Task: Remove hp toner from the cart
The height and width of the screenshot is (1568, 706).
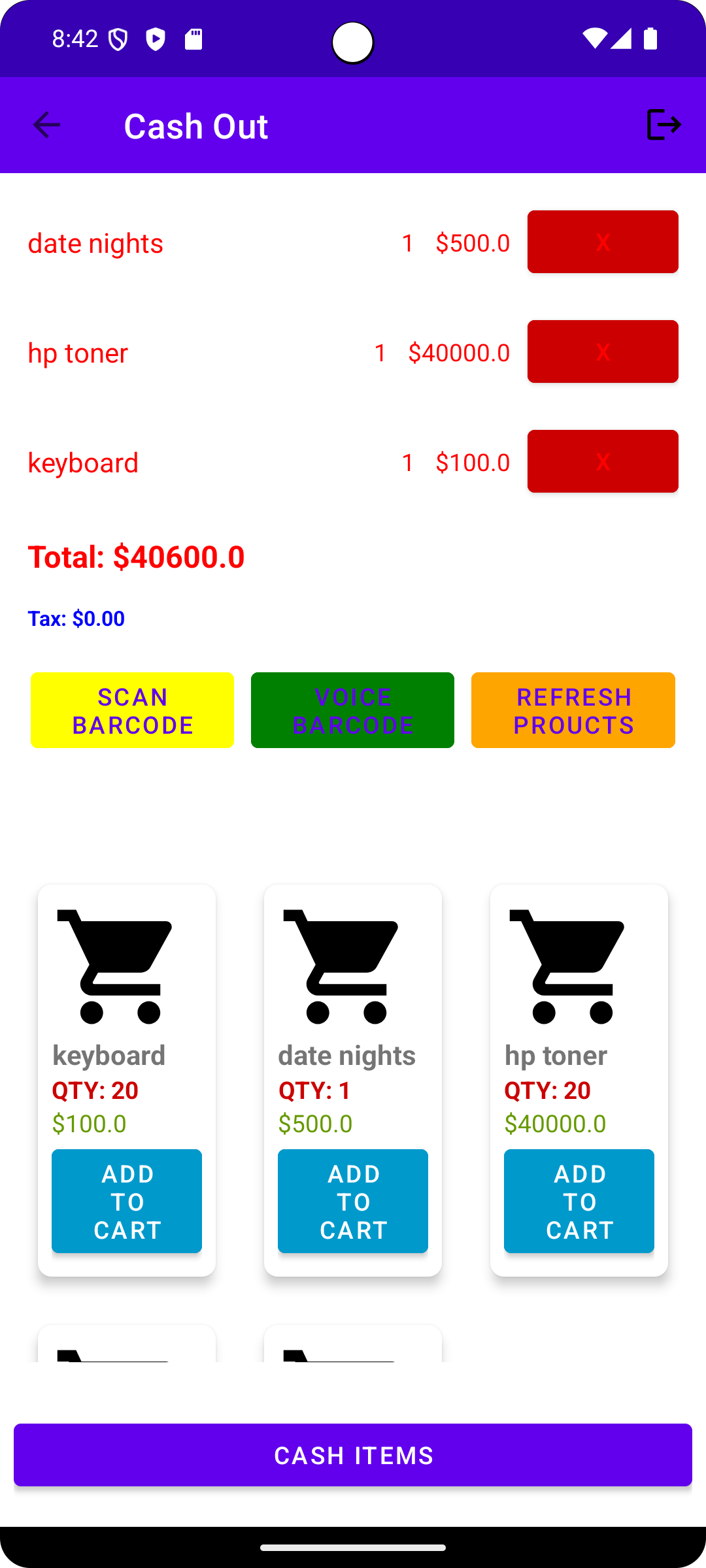Action: tap(603, 351)
